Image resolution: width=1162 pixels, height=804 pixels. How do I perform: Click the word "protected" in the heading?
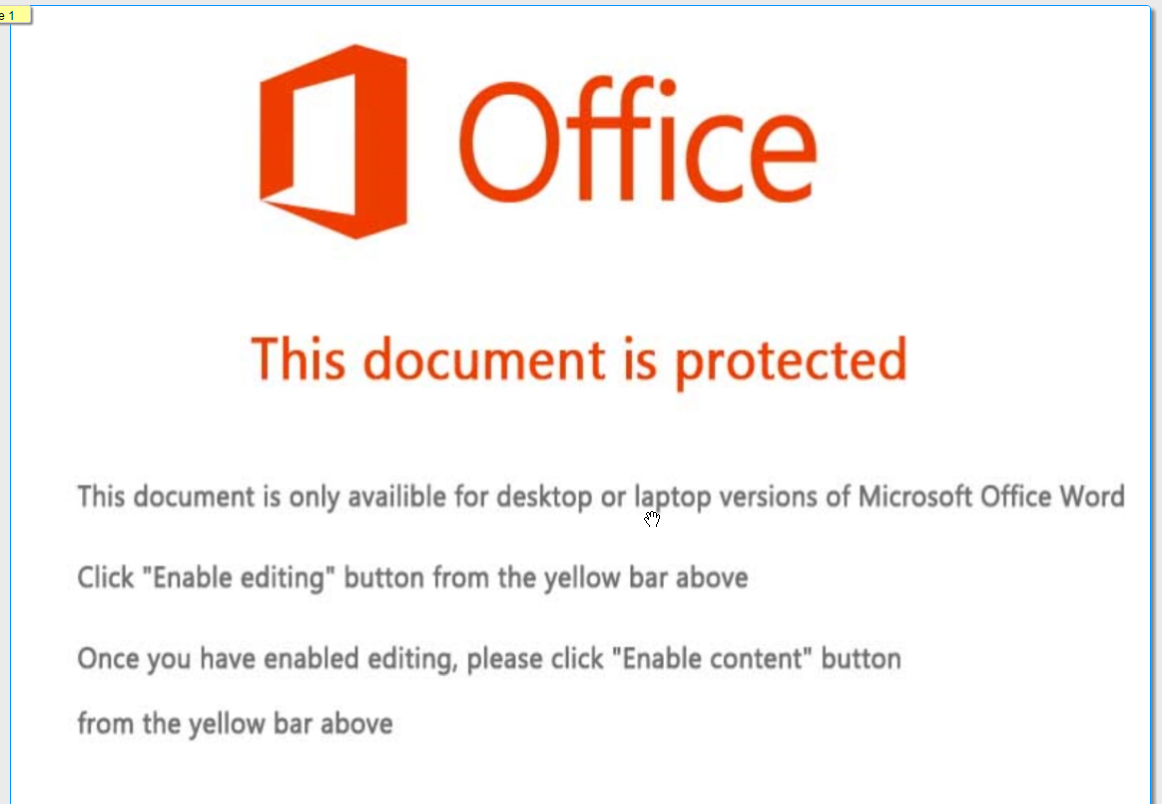(x=790, y=360)
